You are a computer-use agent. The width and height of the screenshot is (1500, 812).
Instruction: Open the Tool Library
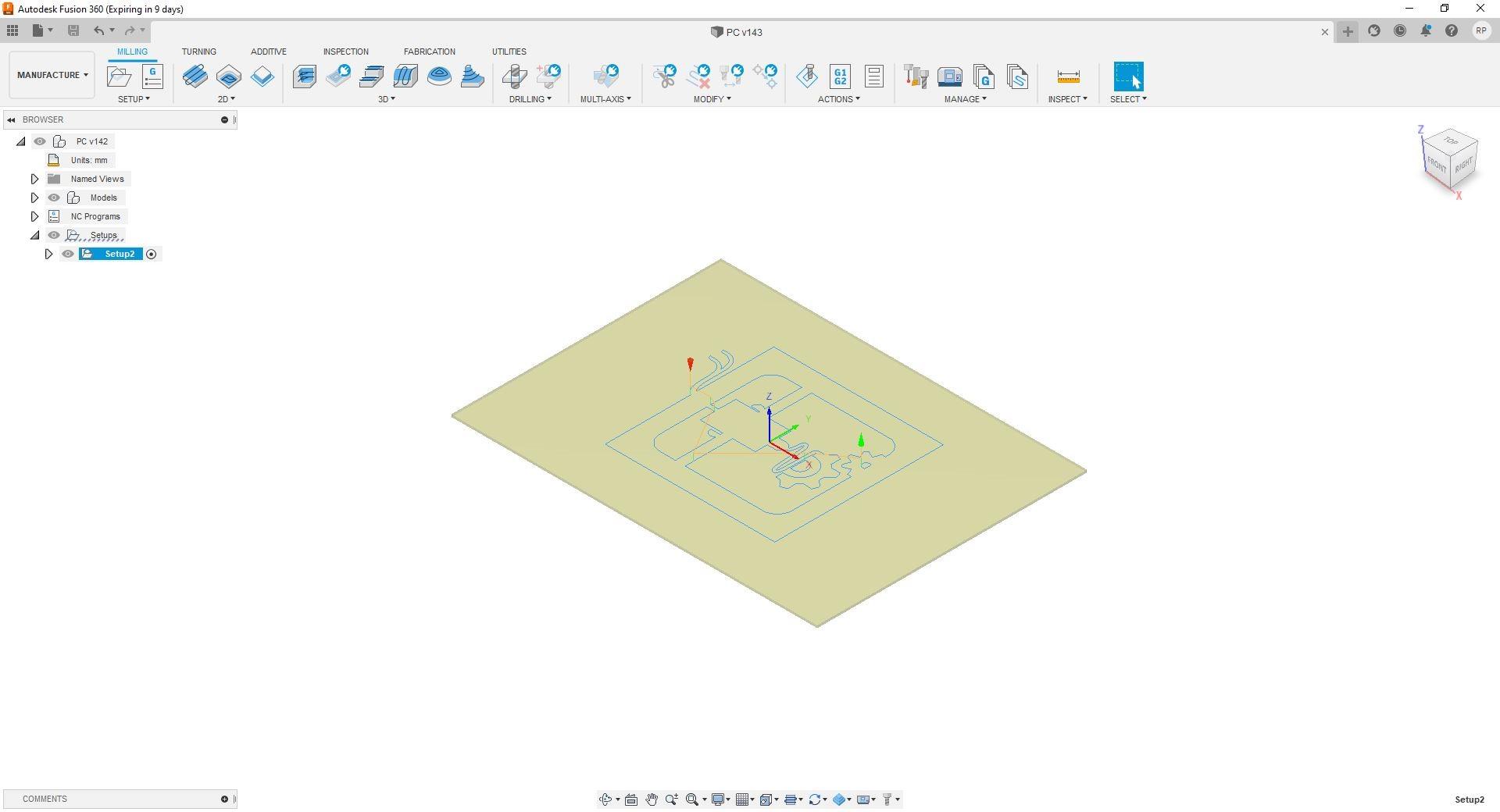(x=916, y=77)
